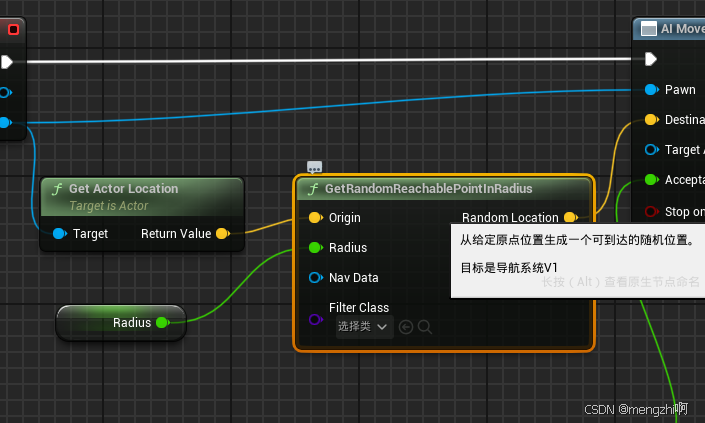Click the browse magnifier icon for Filter Class
The width and height of the screenshot is (705, 423).
pyautogui.click(x=425, y=327)
